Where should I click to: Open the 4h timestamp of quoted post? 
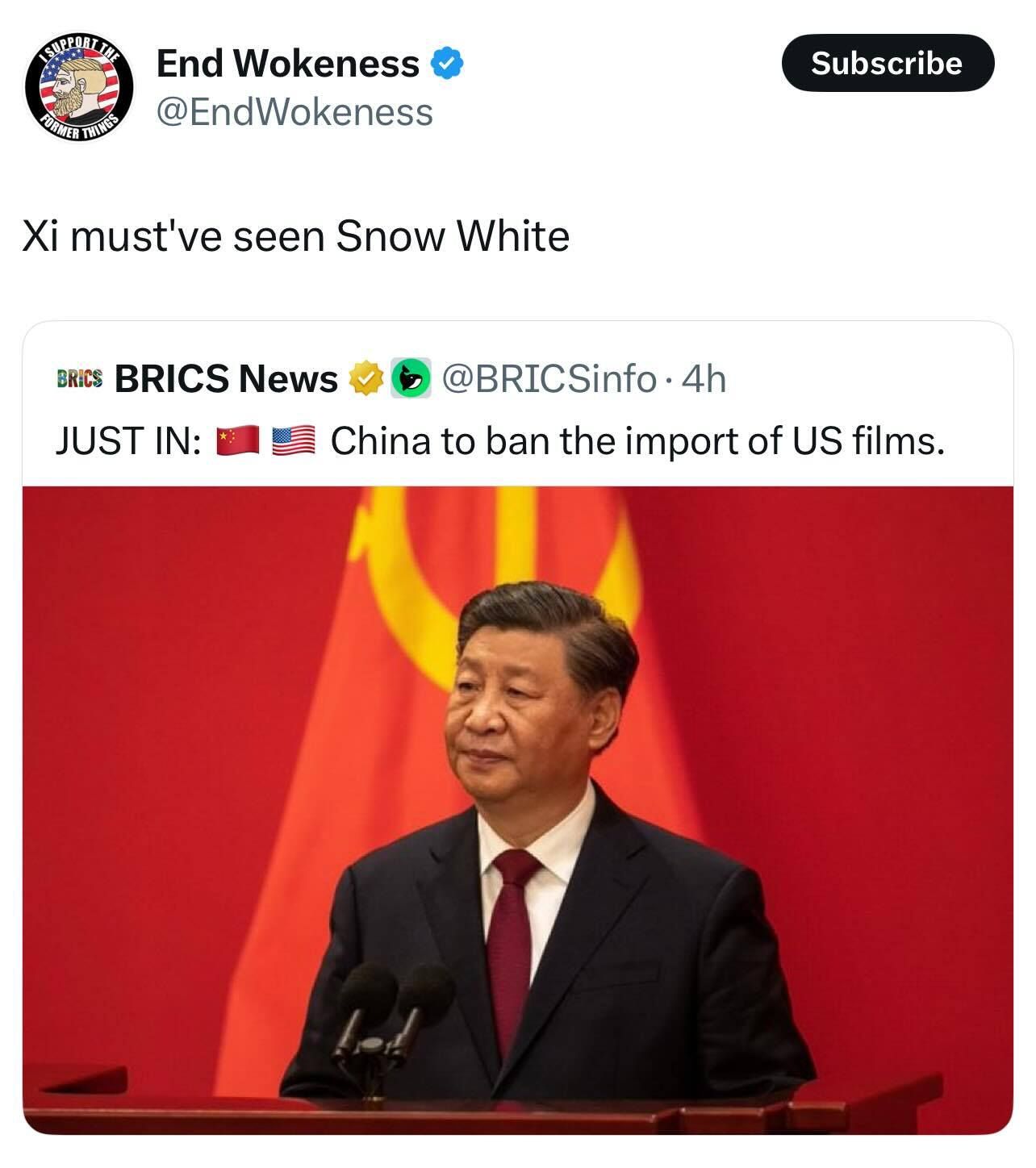(704, 378)
